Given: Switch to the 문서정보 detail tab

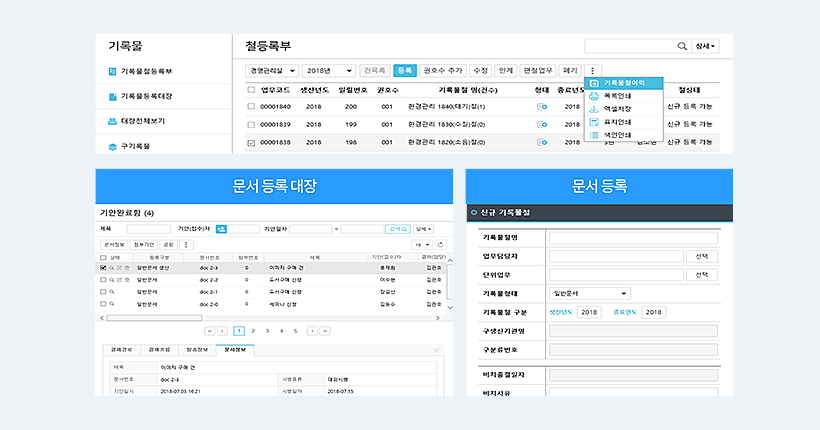Looking at the screenshot, I should click(x=235, y=350).
